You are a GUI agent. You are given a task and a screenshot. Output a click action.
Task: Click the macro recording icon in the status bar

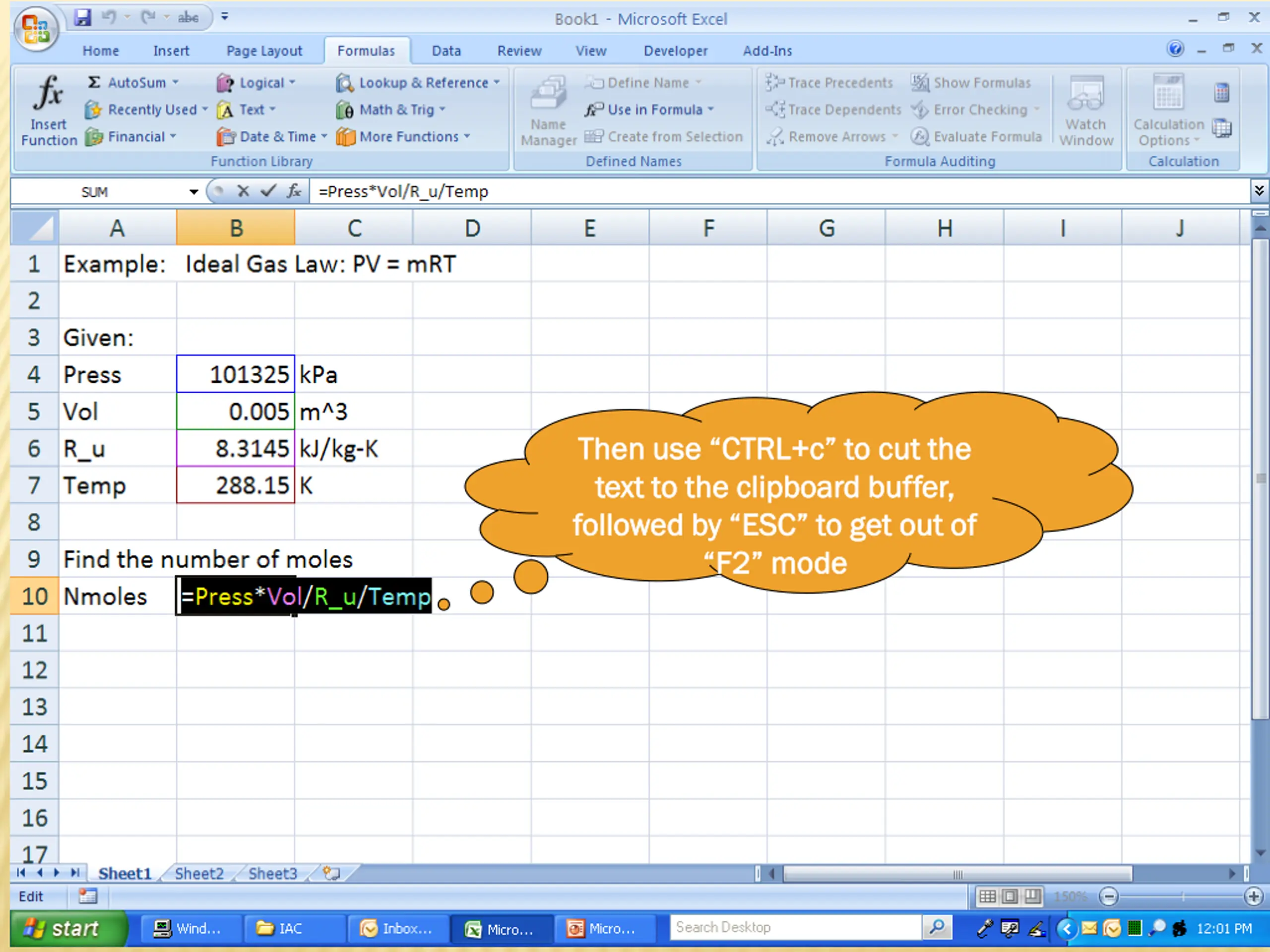pos(88,896)
